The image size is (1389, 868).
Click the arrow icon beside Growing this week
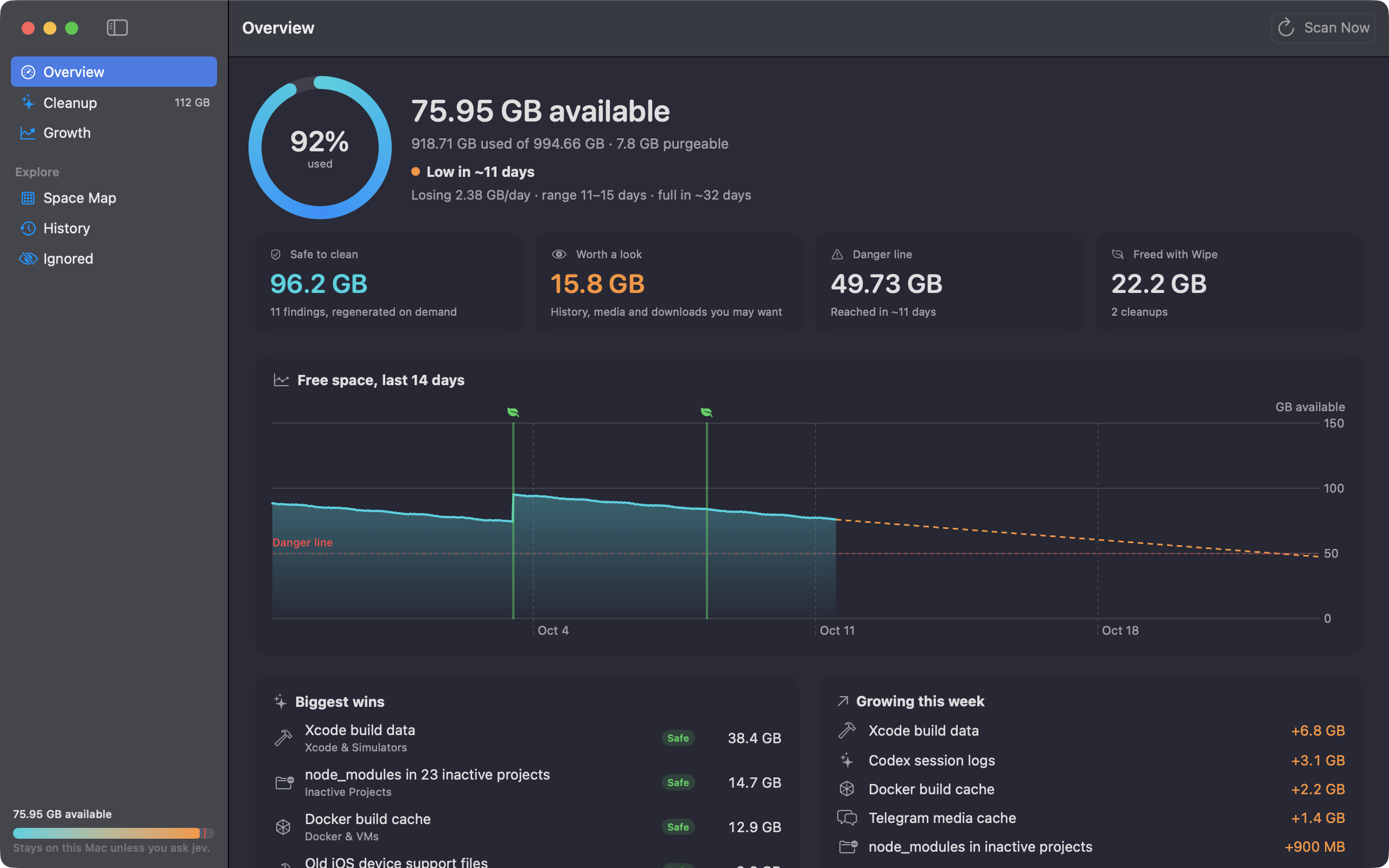coord(843,701)
